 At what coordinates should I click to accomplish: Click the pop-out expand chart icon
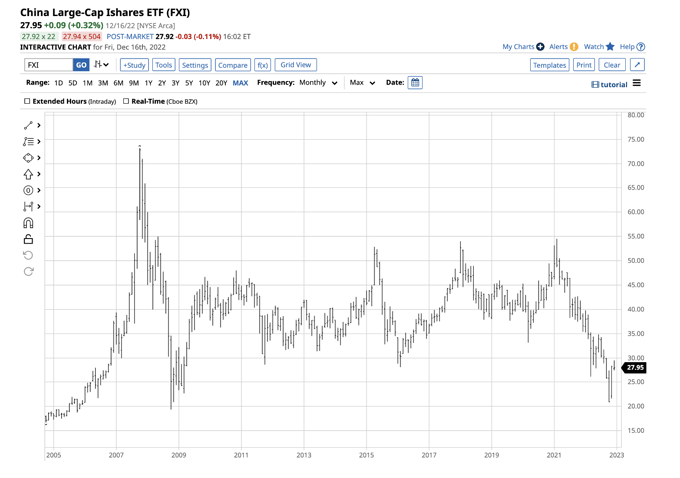(x=637, y=65)
